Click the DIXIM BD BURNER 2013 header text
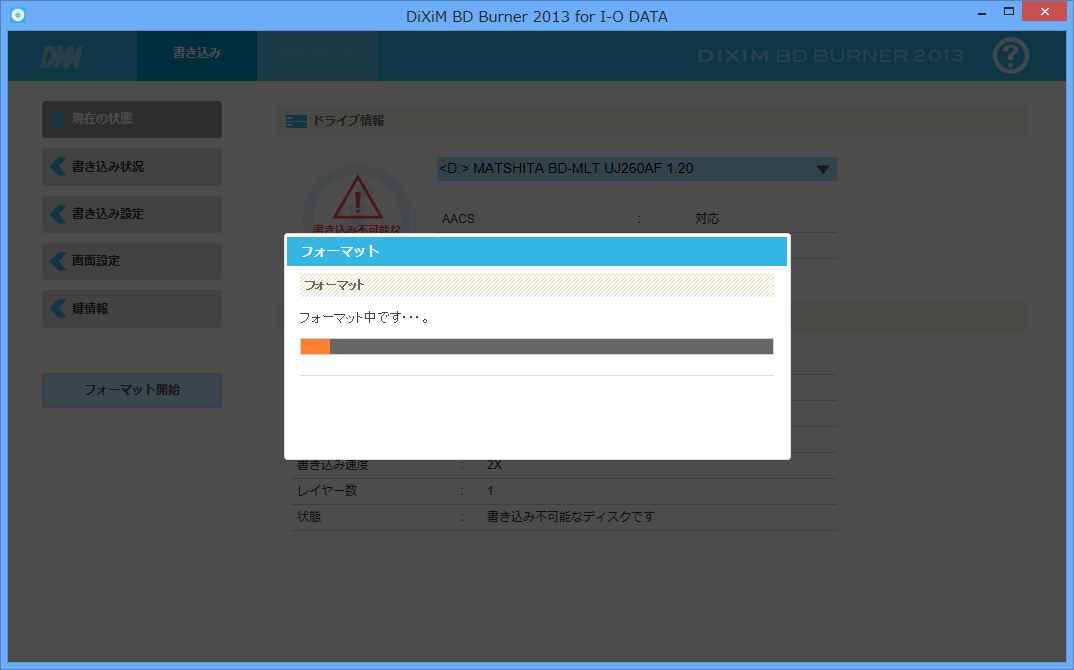The image size is (1074, 670). 830,56
